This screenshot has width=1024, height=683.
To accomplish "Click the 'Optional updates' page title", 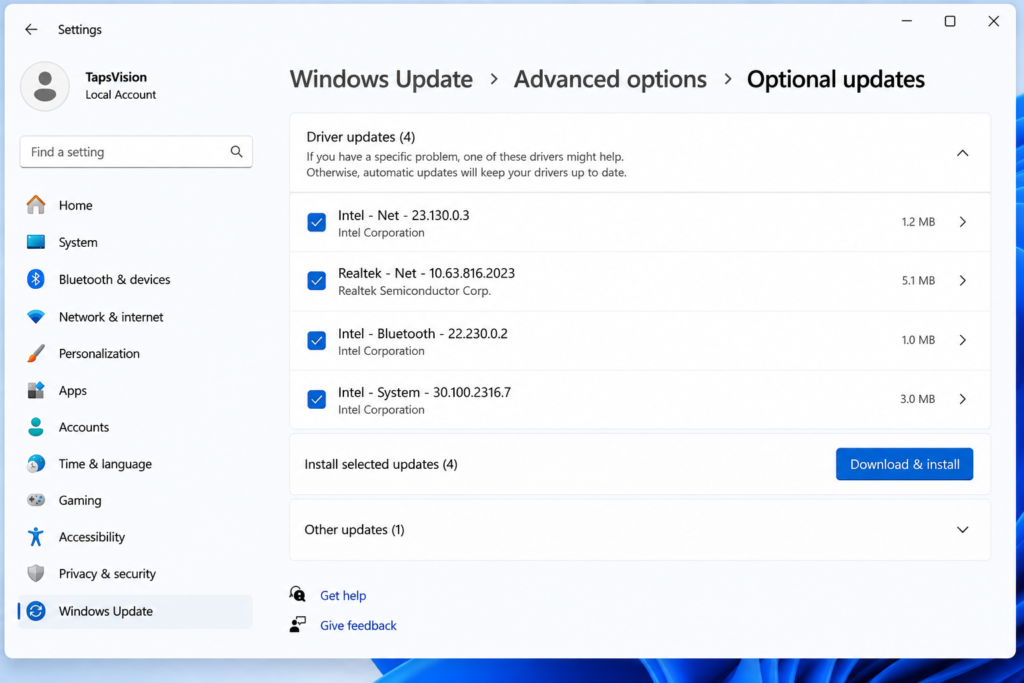I will point(835,79).
